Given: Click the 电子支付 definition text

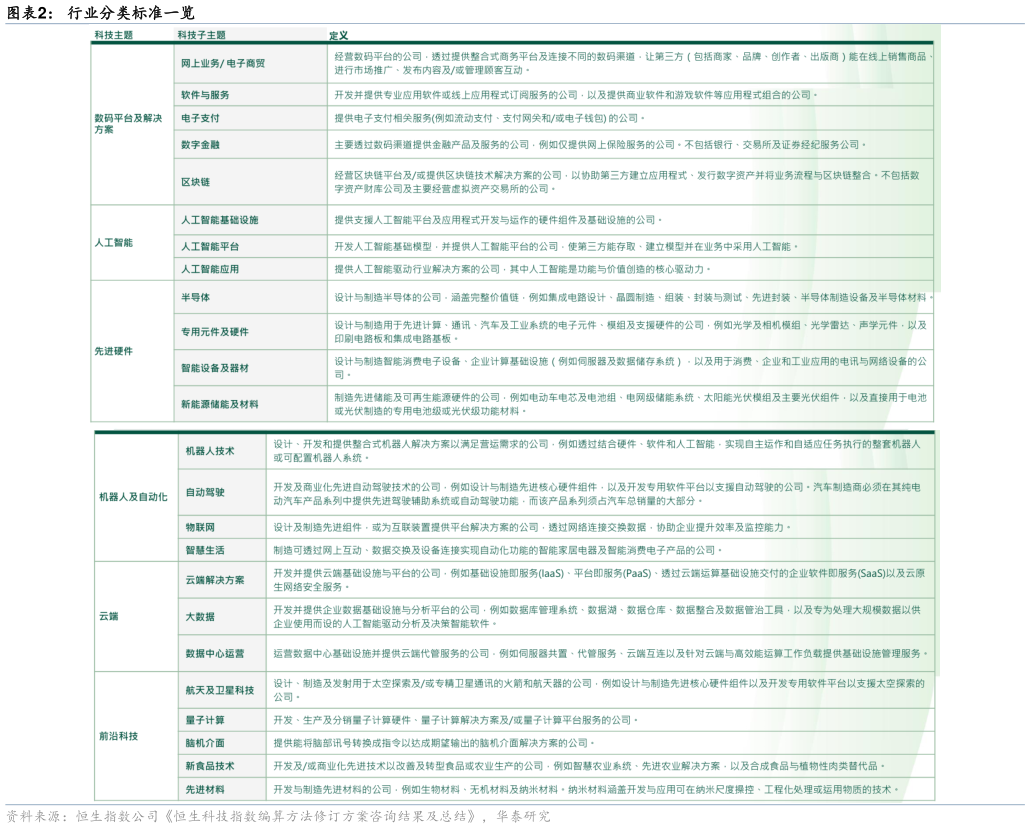Looking at the screenshot, I should click(x=489, y=118).
